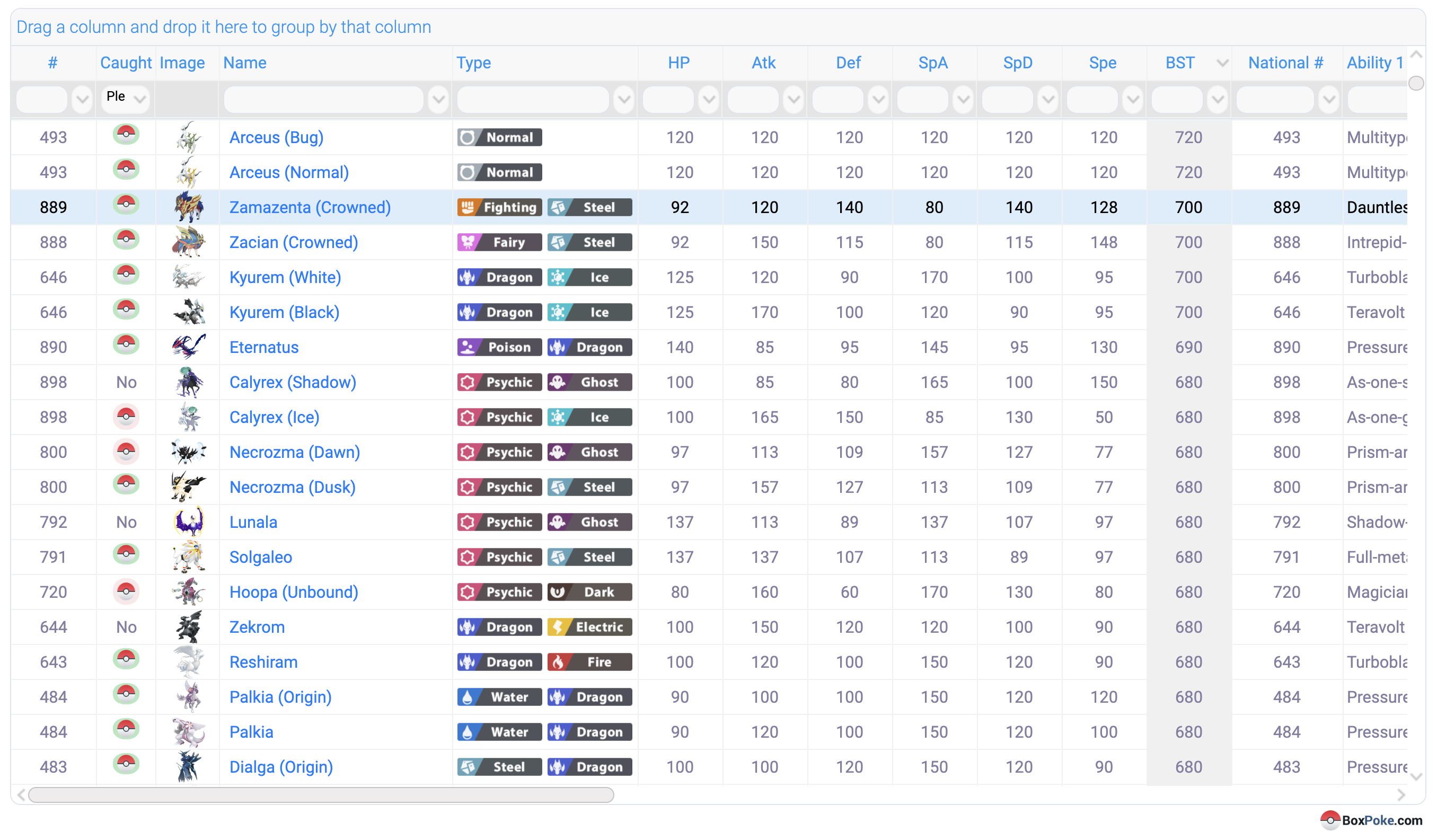Toggle caught Pokeball for Necrozma (Dawn)
Screen dimensions: 1437x840
coord(126,452)
